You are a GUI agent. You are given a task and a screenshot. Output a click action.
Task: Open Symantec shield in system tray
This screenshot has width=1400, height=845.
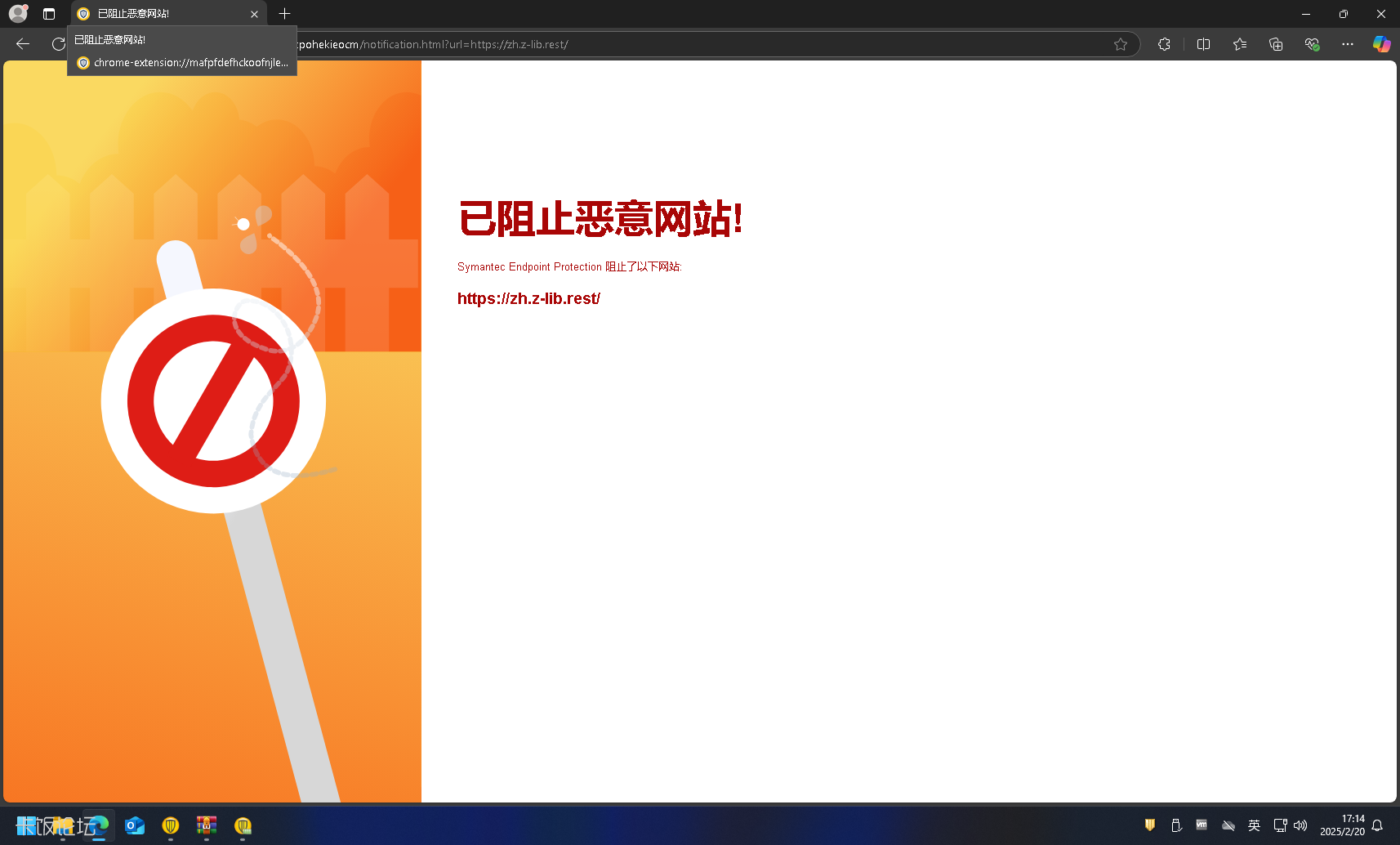(1150, 825)
